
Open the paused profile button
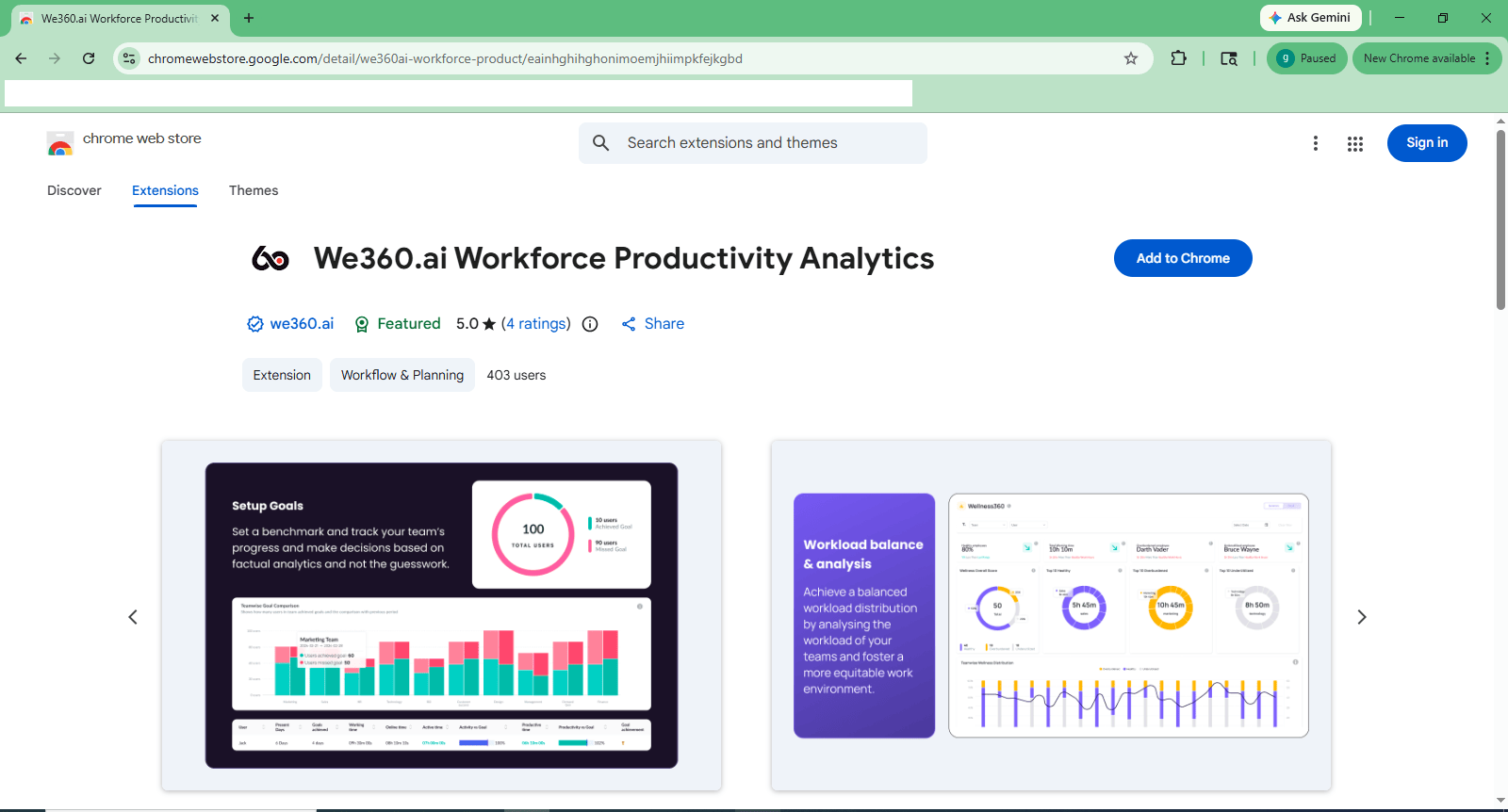point(1306,58)
